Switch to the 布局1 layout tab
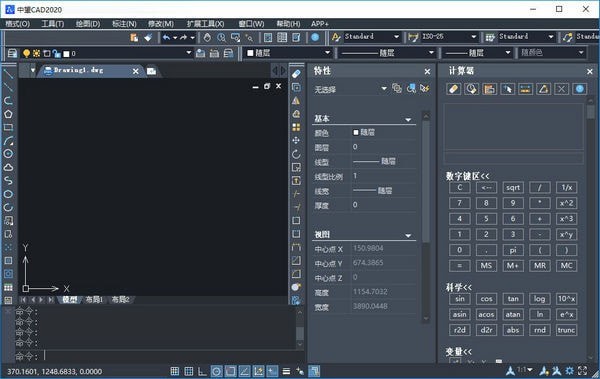The image size is (600, 379). [94, 300]
